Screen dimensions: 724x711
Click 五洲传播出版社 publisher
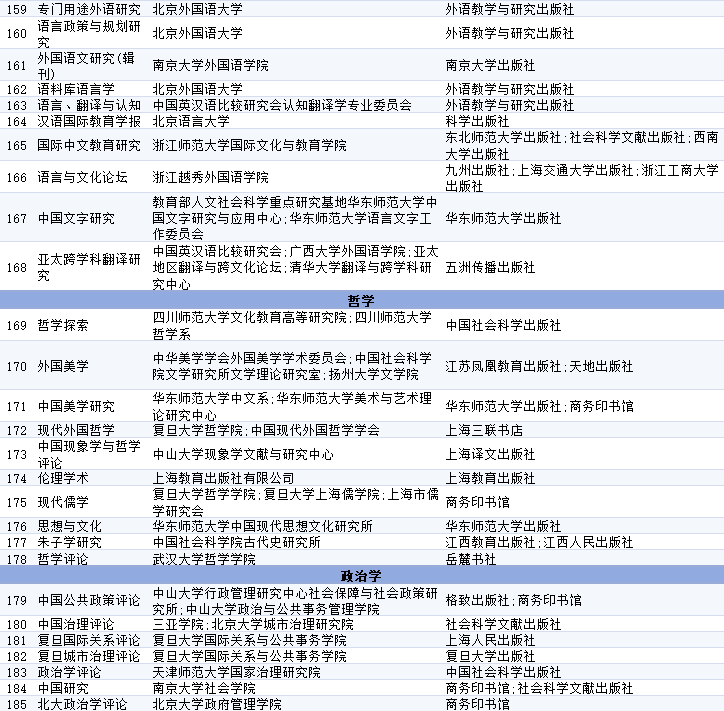(x=490, y=267)
